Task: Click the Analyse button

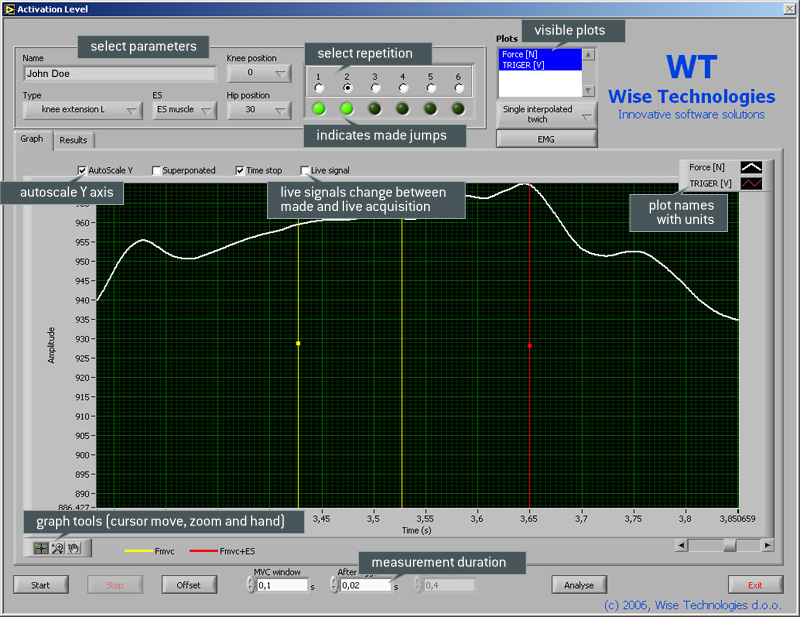Action: click(x=579, y=585)
